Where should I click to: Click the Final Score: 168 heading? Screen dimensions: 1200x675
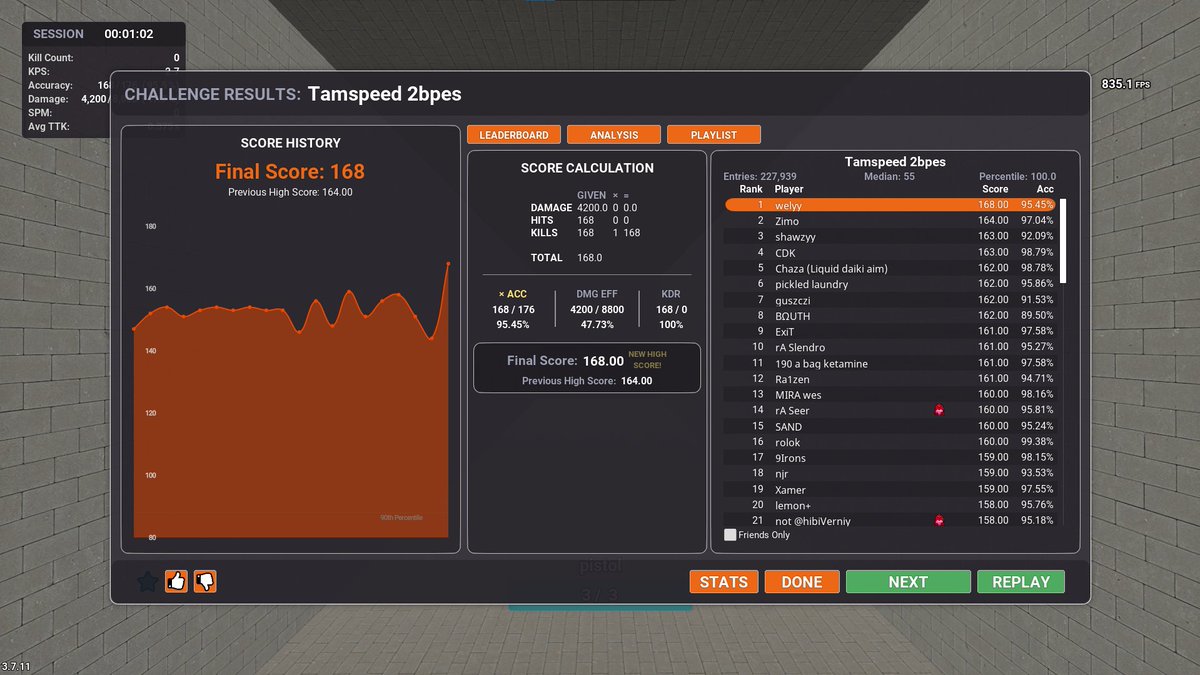[290, 172]
